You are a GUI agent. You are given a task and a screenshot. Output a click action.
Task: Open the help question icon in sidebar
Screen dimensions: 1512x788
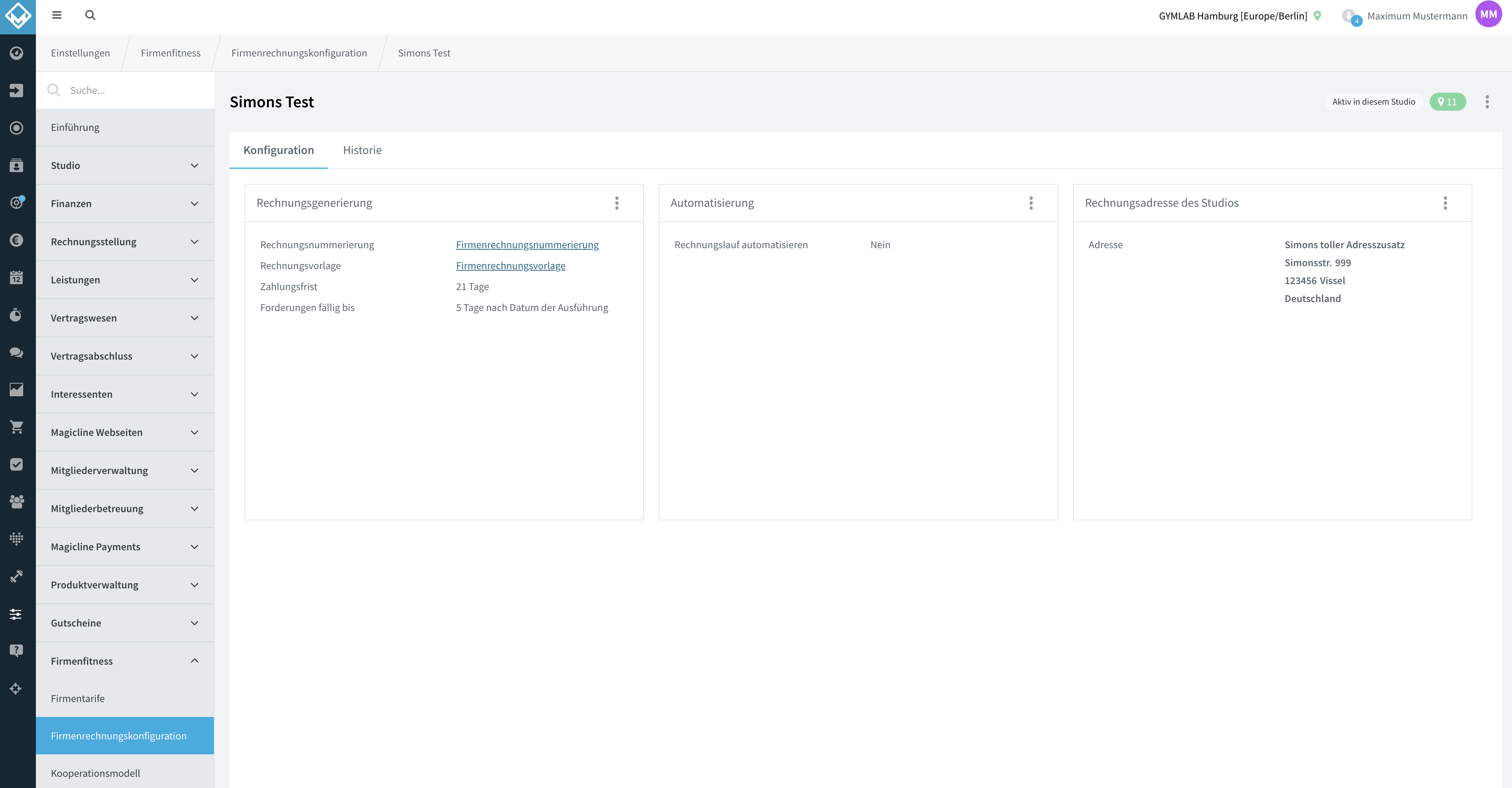[x=16, y=651]
